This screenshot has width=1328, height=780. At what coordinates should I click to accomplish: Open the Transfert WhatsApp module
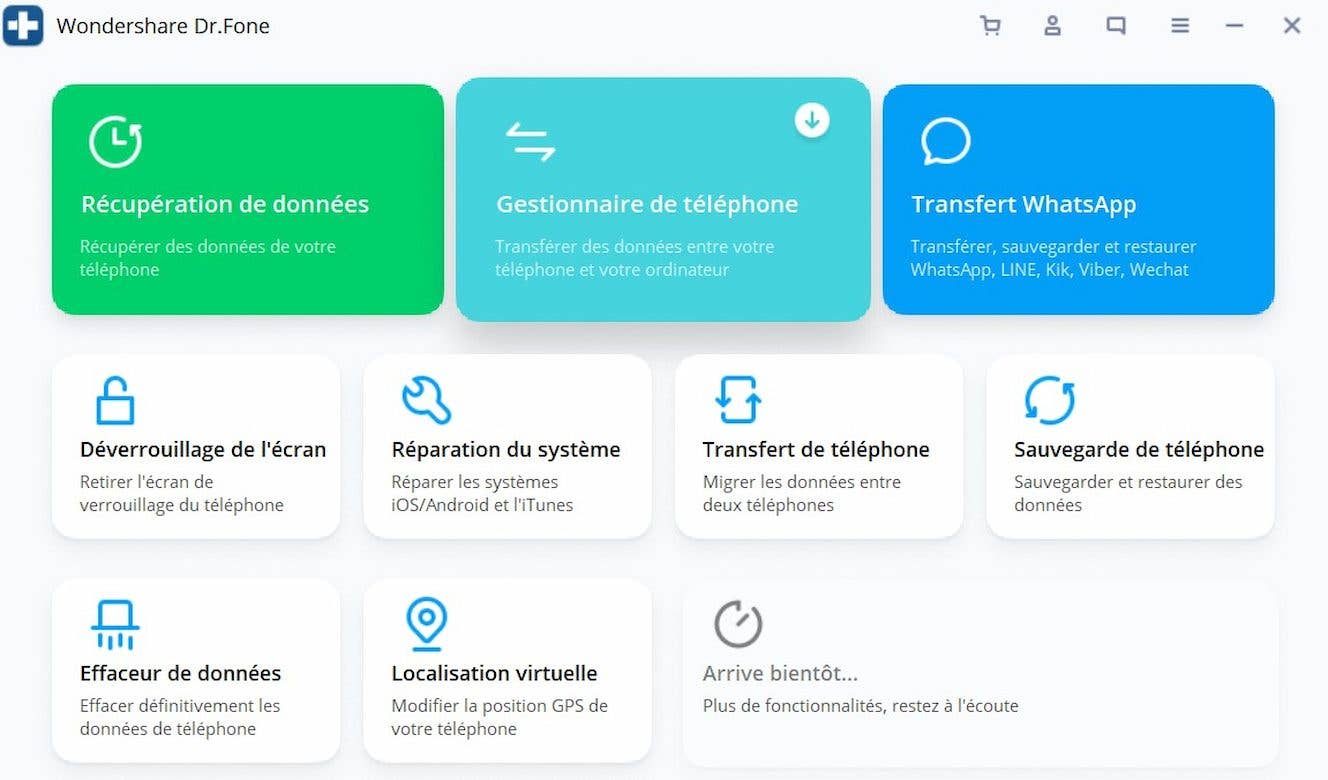[x=1078, y=200]
